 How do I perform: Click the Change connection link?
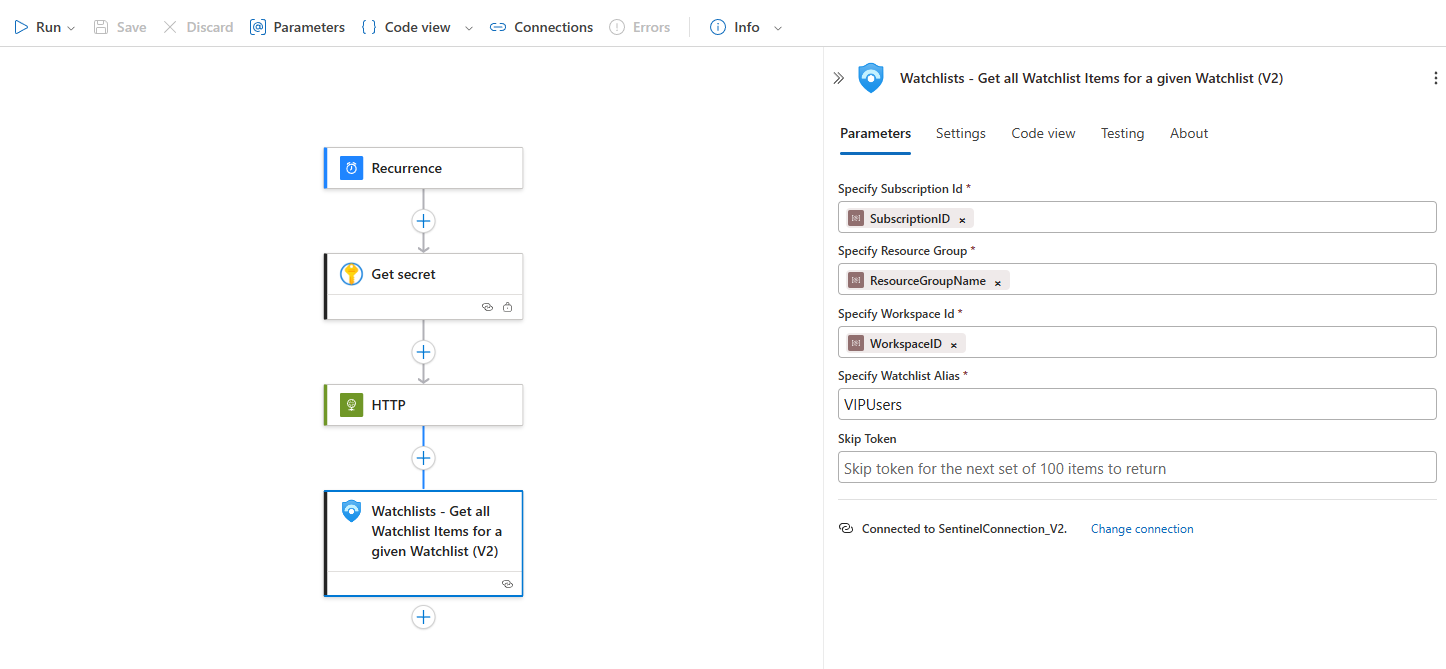tap(1142, 529)
